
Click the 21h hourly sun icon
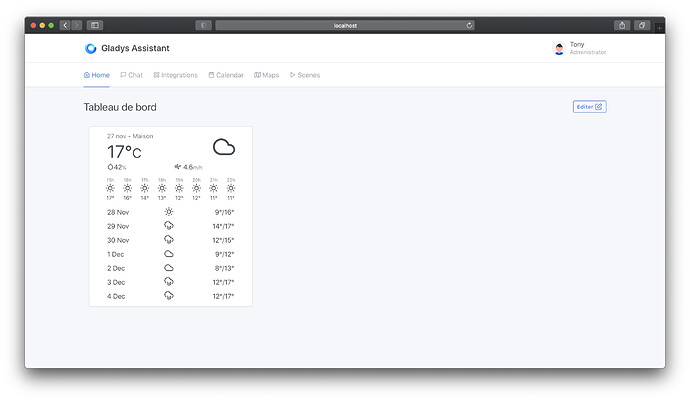click(x=213, y=188)
